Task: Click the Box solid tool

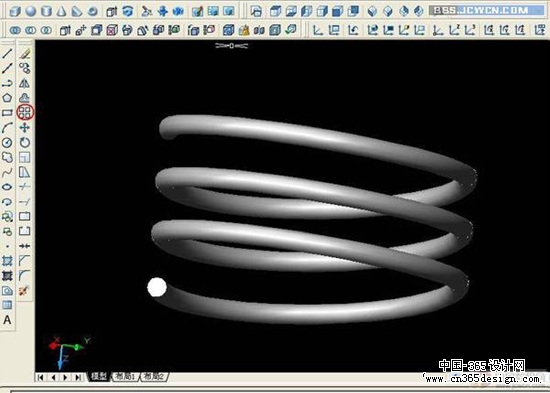Action: (x=15, y=12)
